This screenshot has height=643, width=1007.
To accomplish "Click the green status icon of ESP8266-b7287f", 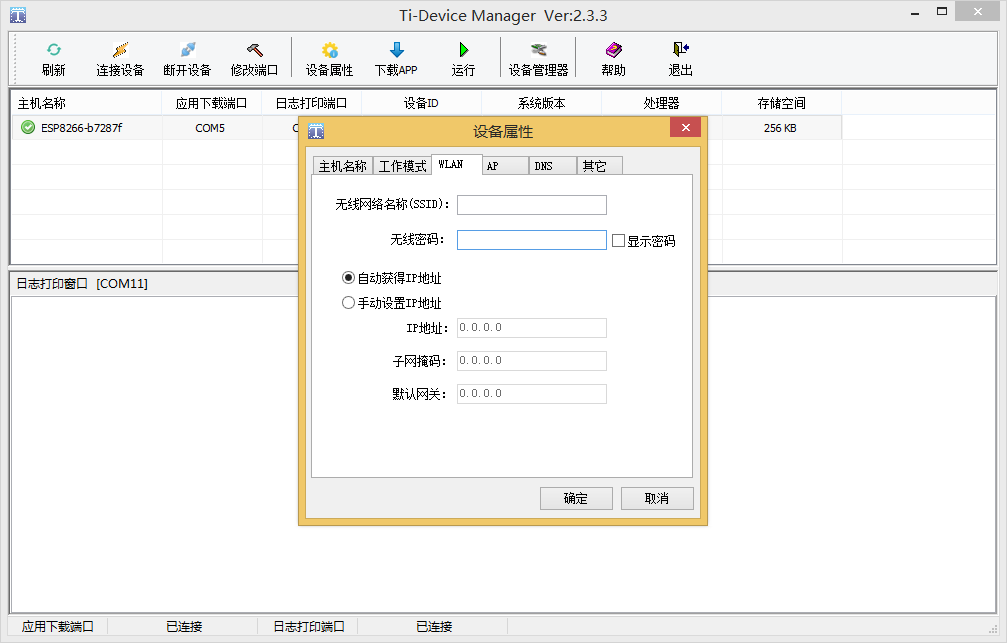I will point(28,127).
